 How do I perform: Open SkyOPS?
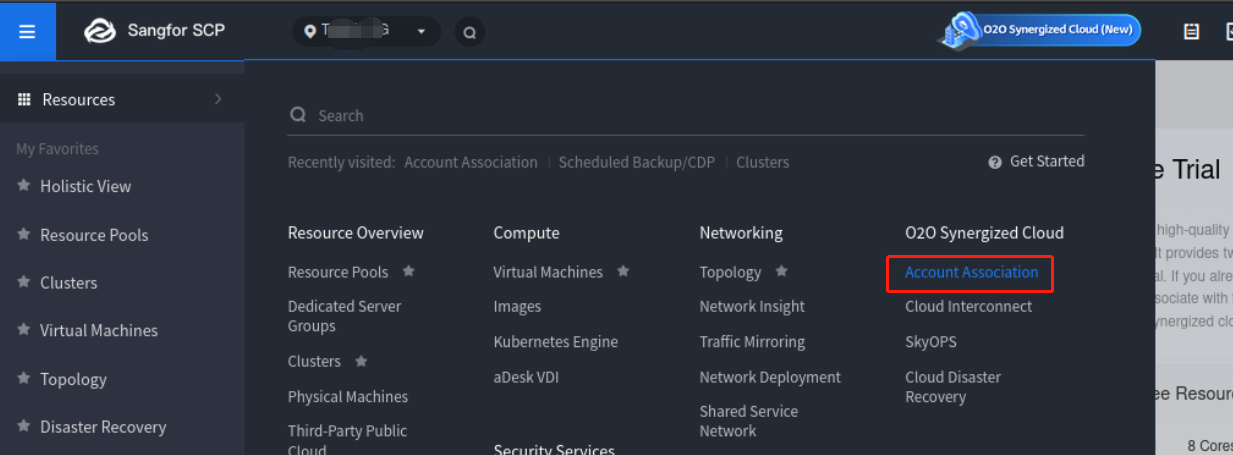pos(931,342)
